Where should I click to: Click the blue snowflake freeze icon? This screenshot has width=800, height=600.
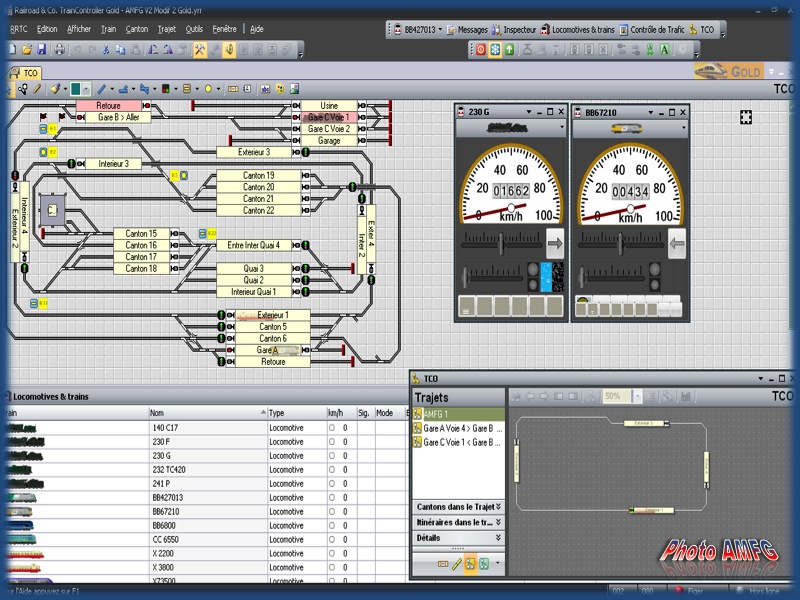(495, 49)
